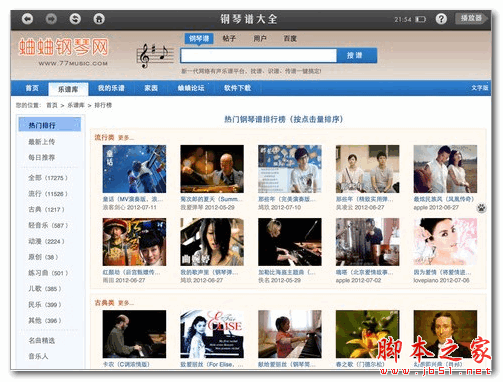Switch to 文字版 text version
503x382 pixels.
coord(480,88)
